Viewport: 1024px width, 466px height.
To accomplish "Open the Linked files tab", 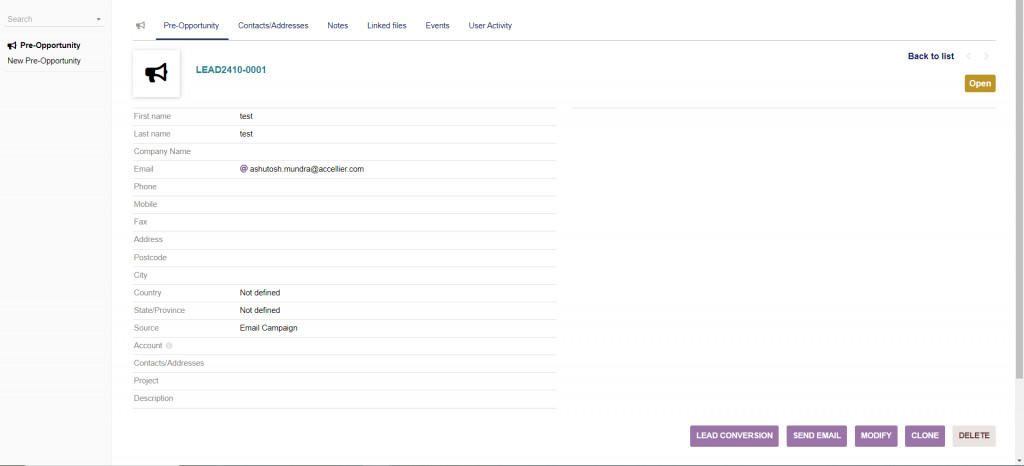I will [x=387, y=25].
